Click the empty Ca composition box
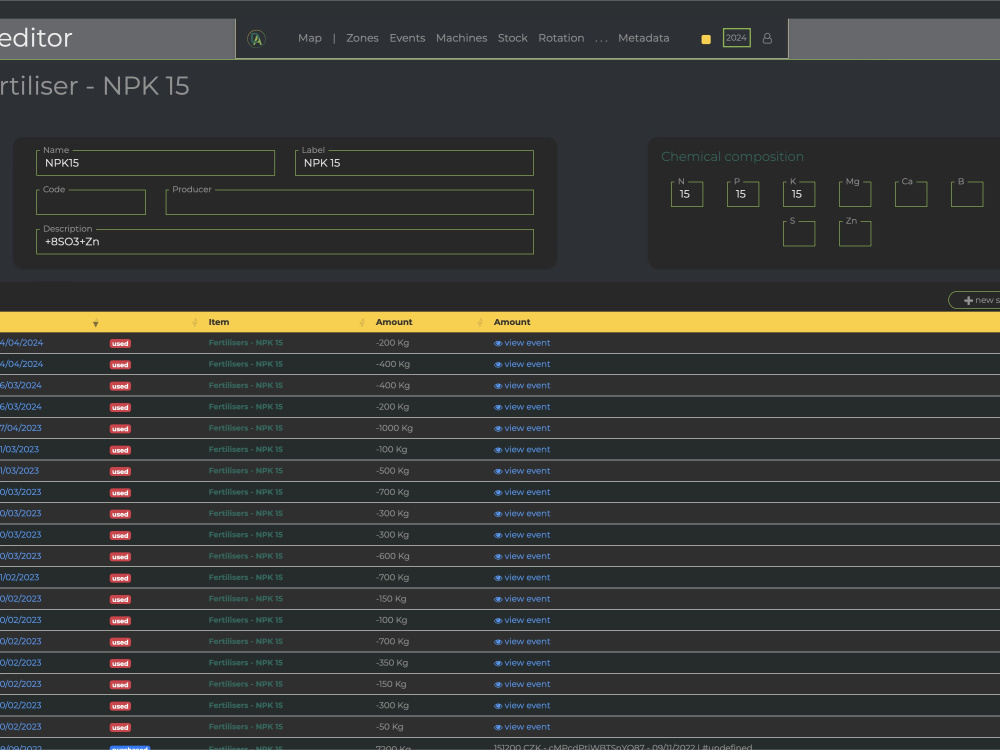The height and width of the screenshot is (750, 1000). pyautogui.click(x=911, y=194)
